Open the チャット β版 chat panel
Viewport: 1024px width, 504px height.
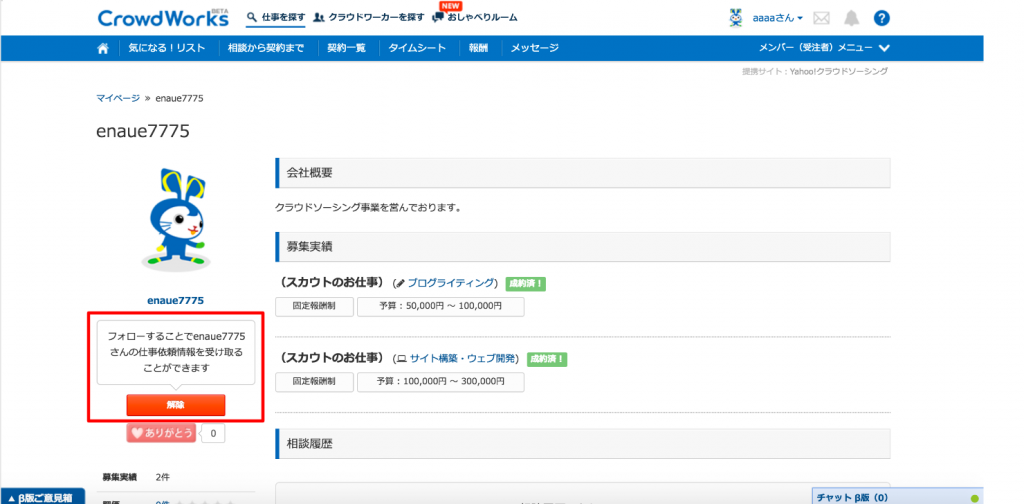[851, 497]
